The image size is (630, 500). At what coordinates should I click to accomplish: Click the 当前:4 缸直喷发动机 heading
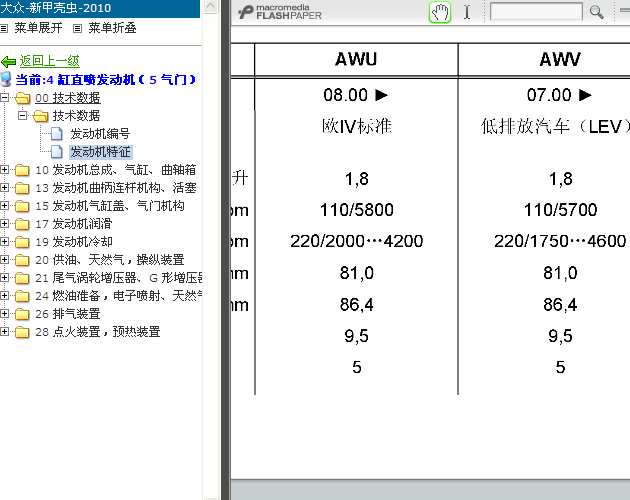coord(105,80)
